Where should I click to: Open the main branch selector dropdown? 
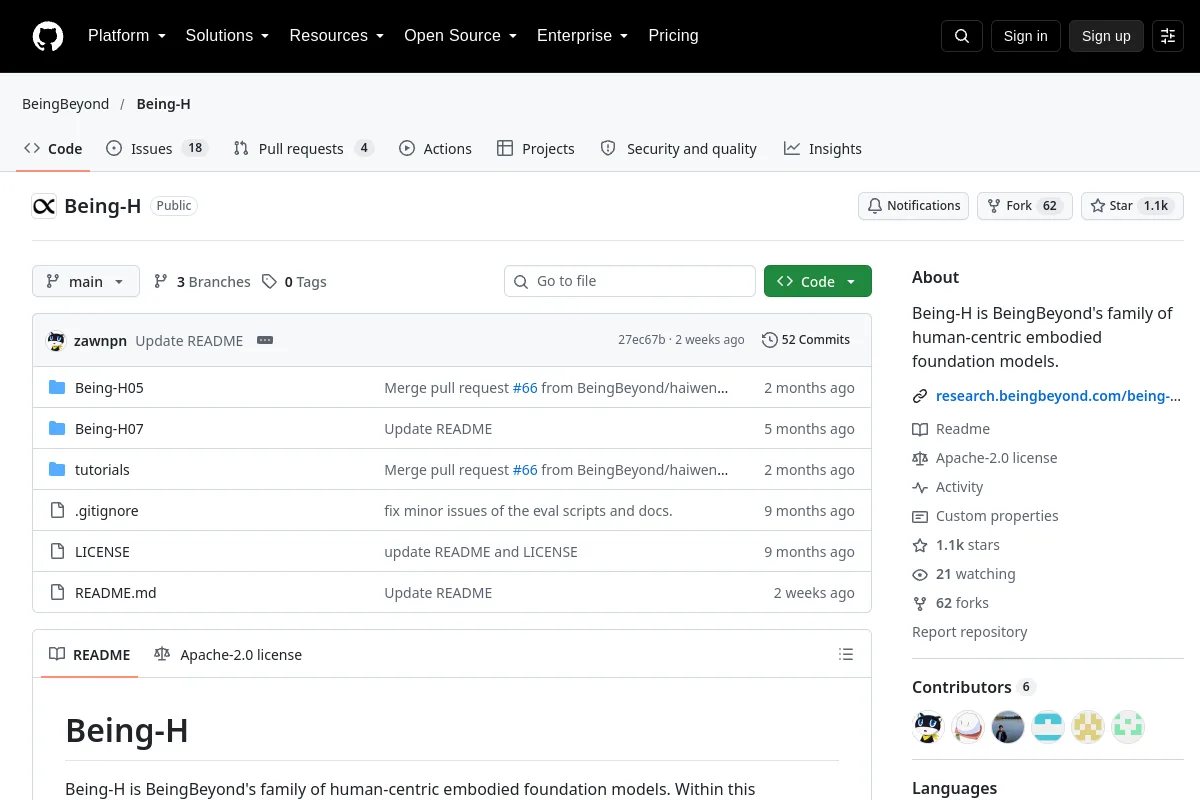86,282
